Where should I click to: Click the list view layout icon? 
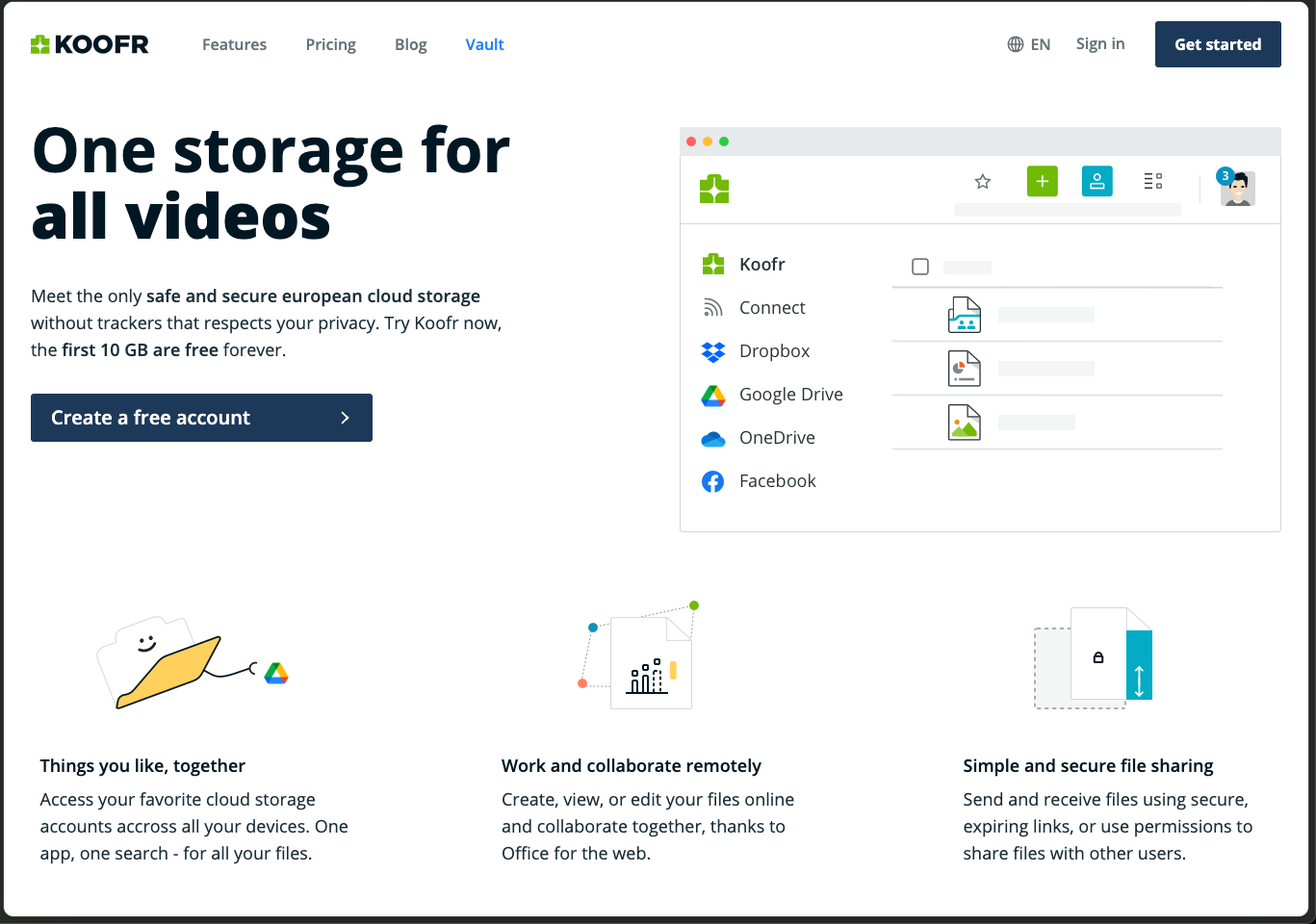(1153, 181)
